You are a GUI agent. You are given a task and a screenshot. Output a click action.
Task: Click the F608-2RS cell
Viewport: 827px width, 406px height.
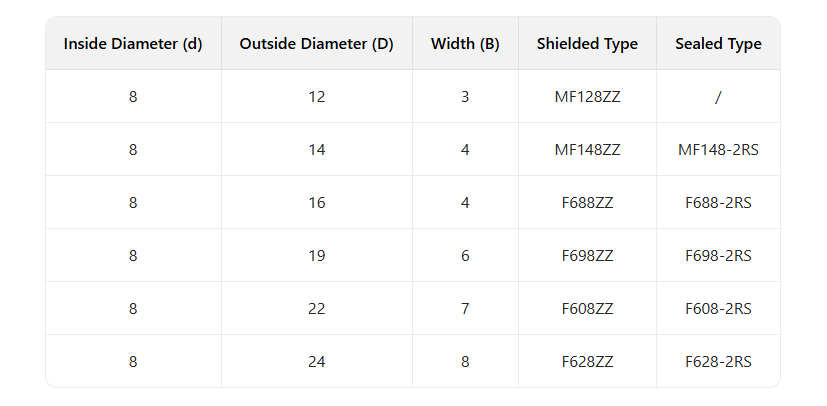[718, 309]
